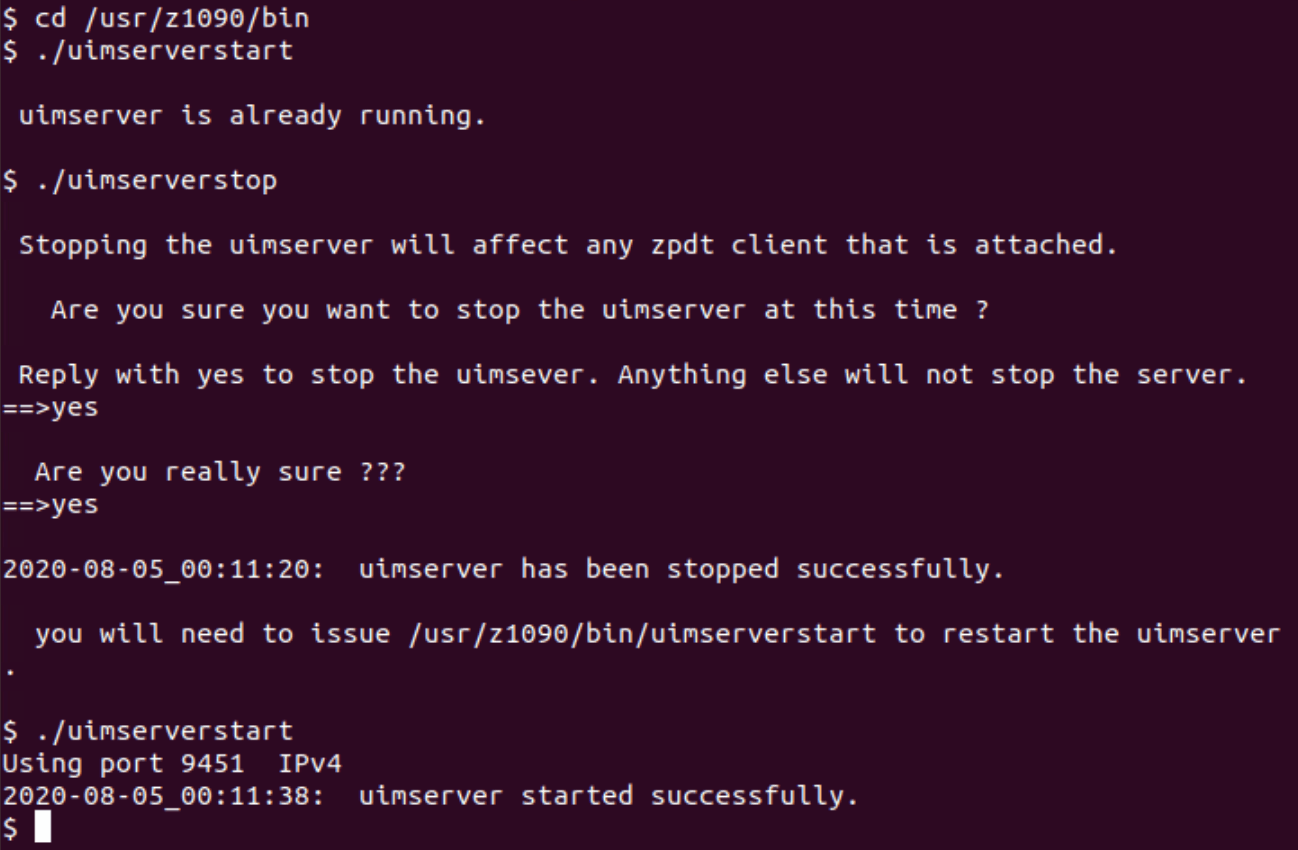The height and width of the screenshot is (850, 1298).
Task: Click the terminal cursor block at the prompt
Action: 42,828
